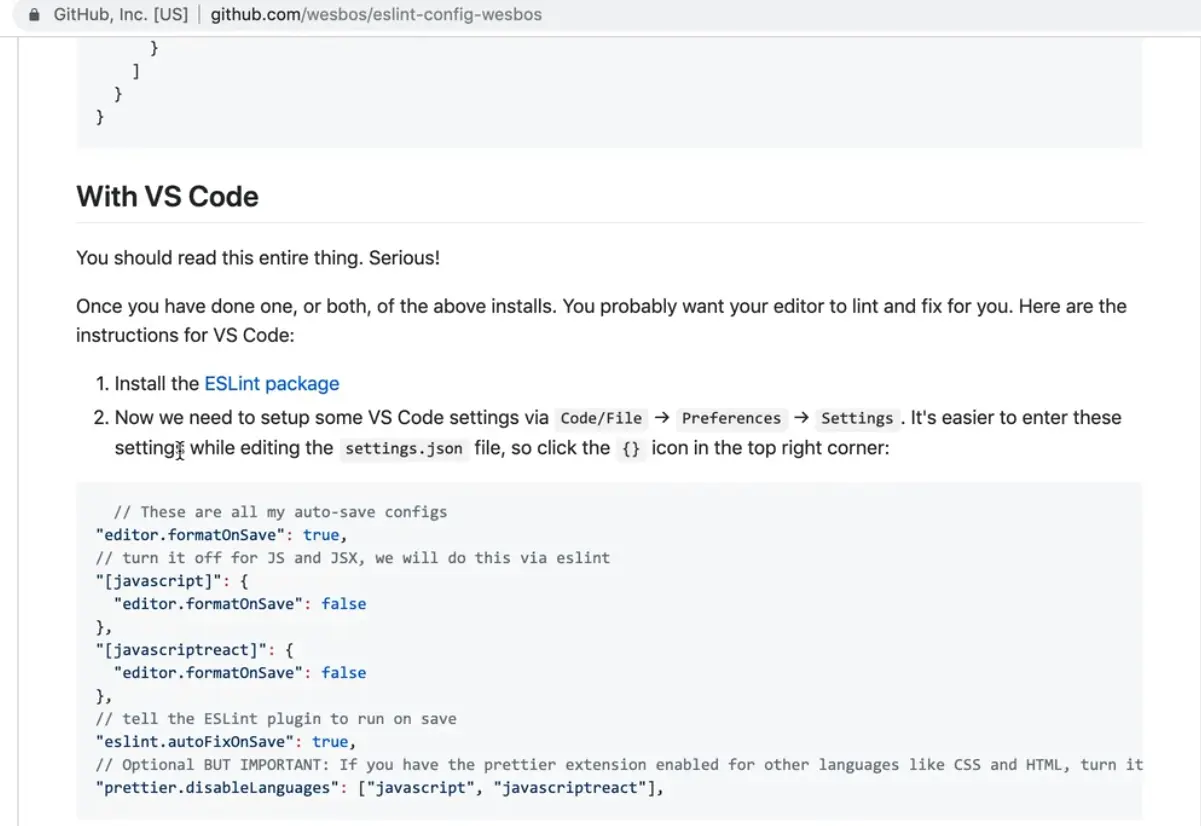
Task: Click the "You should read this entire thing" sentence
Action: click(257, 258)
